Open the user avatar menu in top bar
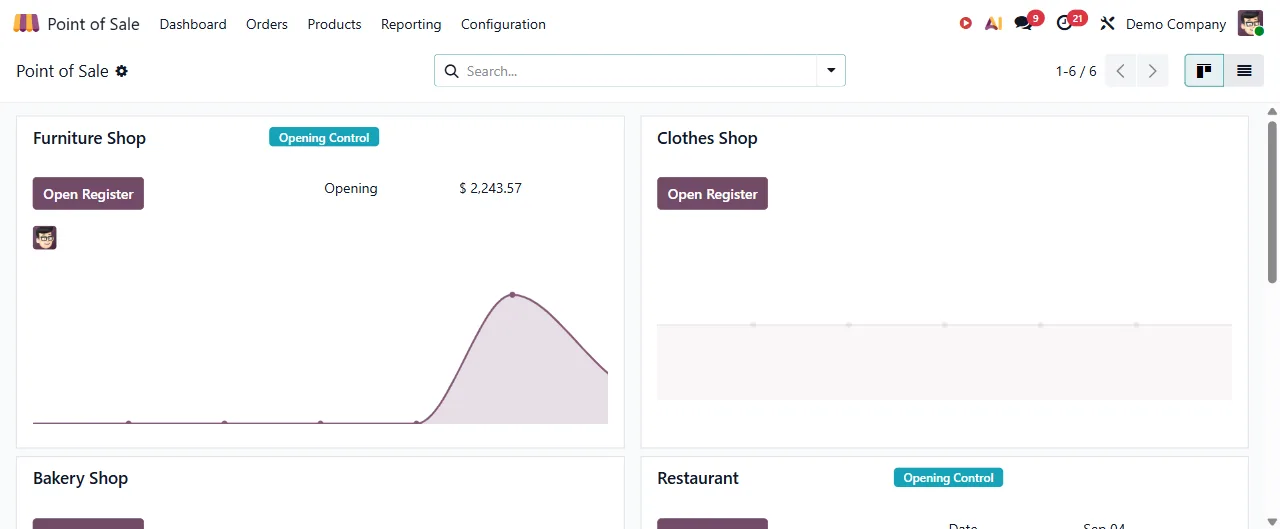The width and height of the screenshot is (1280, 529). point(1251,23)
